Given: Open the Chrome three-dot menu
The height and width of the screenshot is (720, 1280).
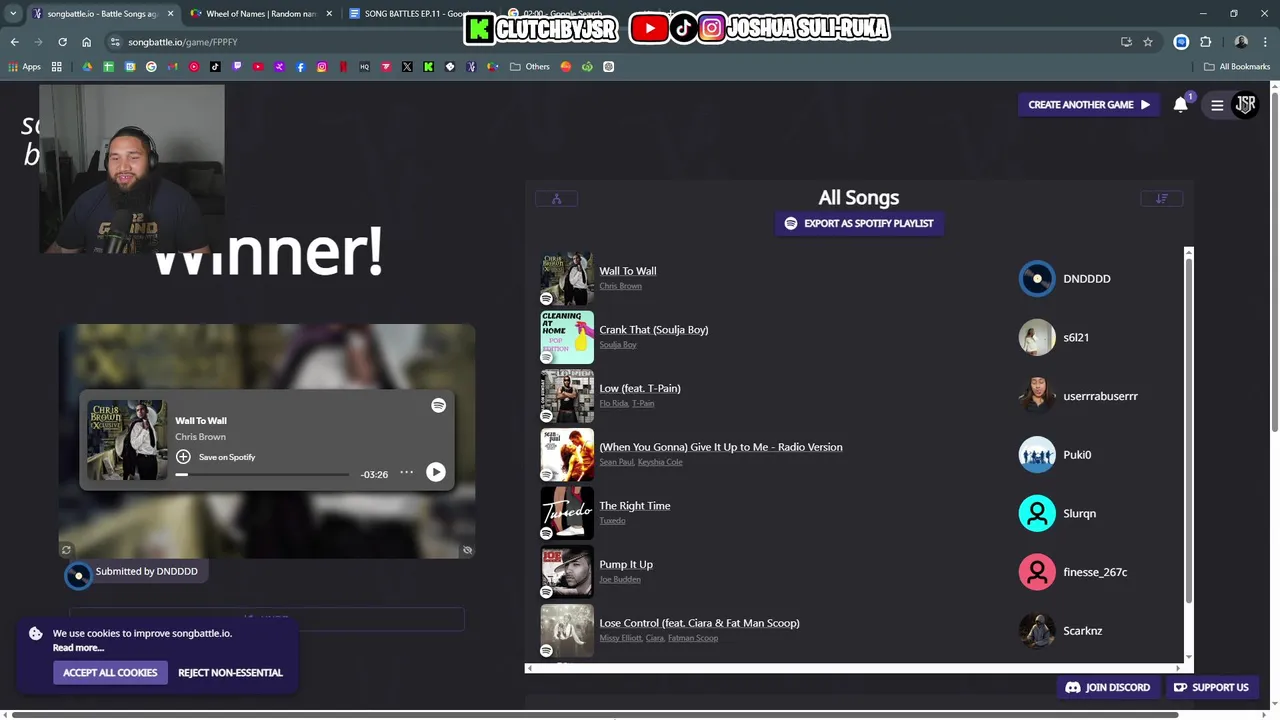Looking at the screenshot, I should click(x=1265, y=42).
